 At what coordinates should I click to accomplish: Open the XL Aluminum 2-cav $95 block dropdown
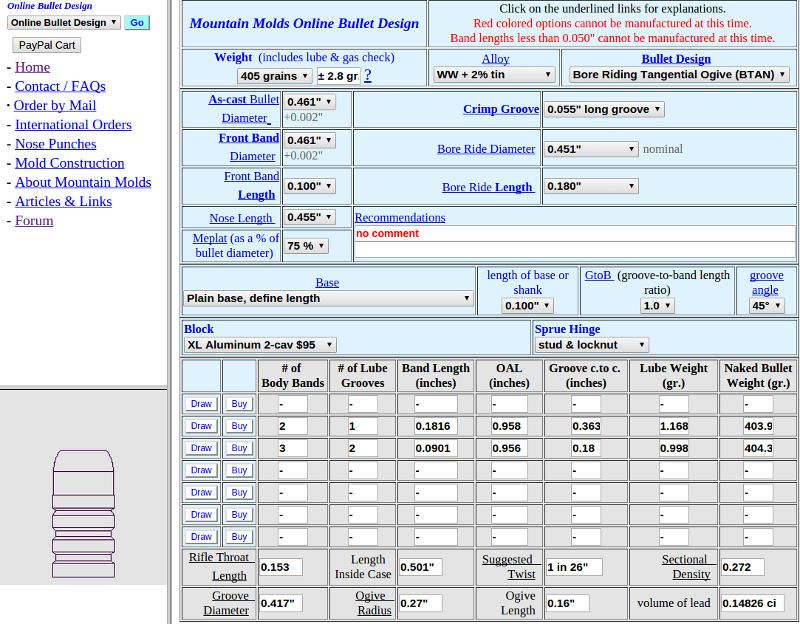click(260, 345)
